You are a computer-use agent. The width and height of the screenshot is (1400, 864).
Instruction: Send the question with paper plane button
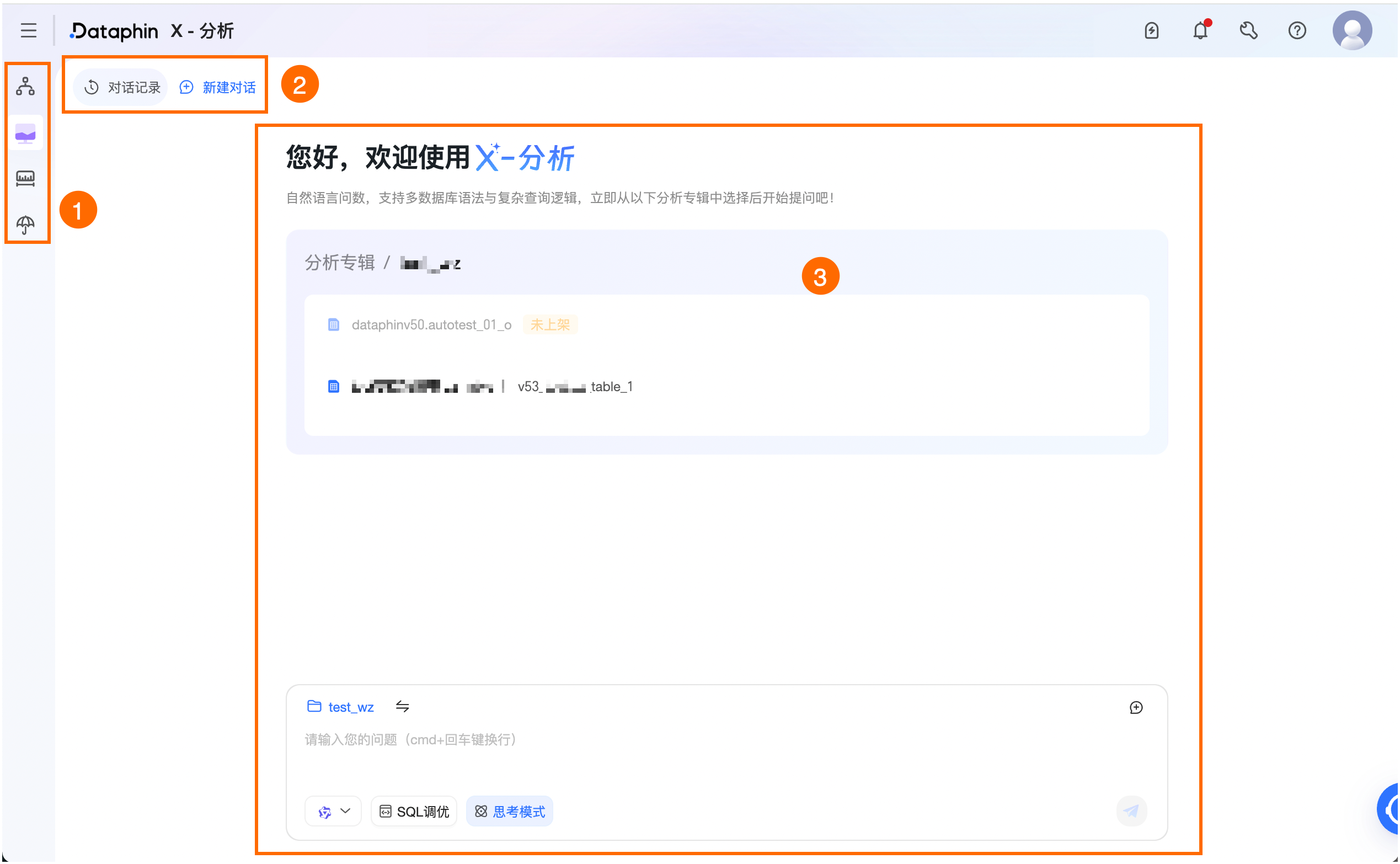(x=1131, y=811)
